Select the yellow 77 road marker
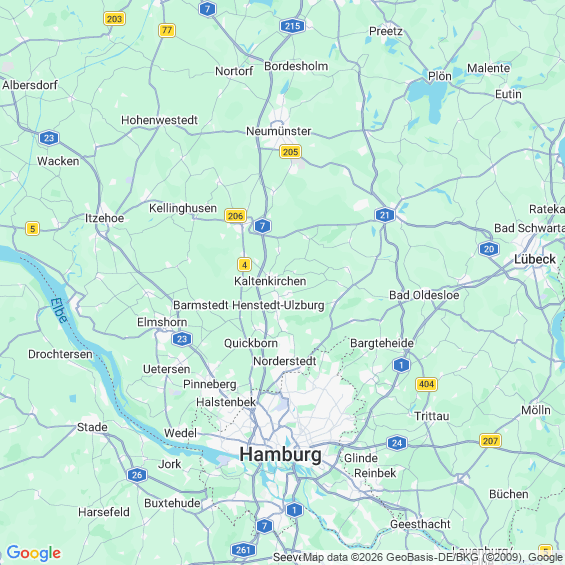 pos(167,30)
